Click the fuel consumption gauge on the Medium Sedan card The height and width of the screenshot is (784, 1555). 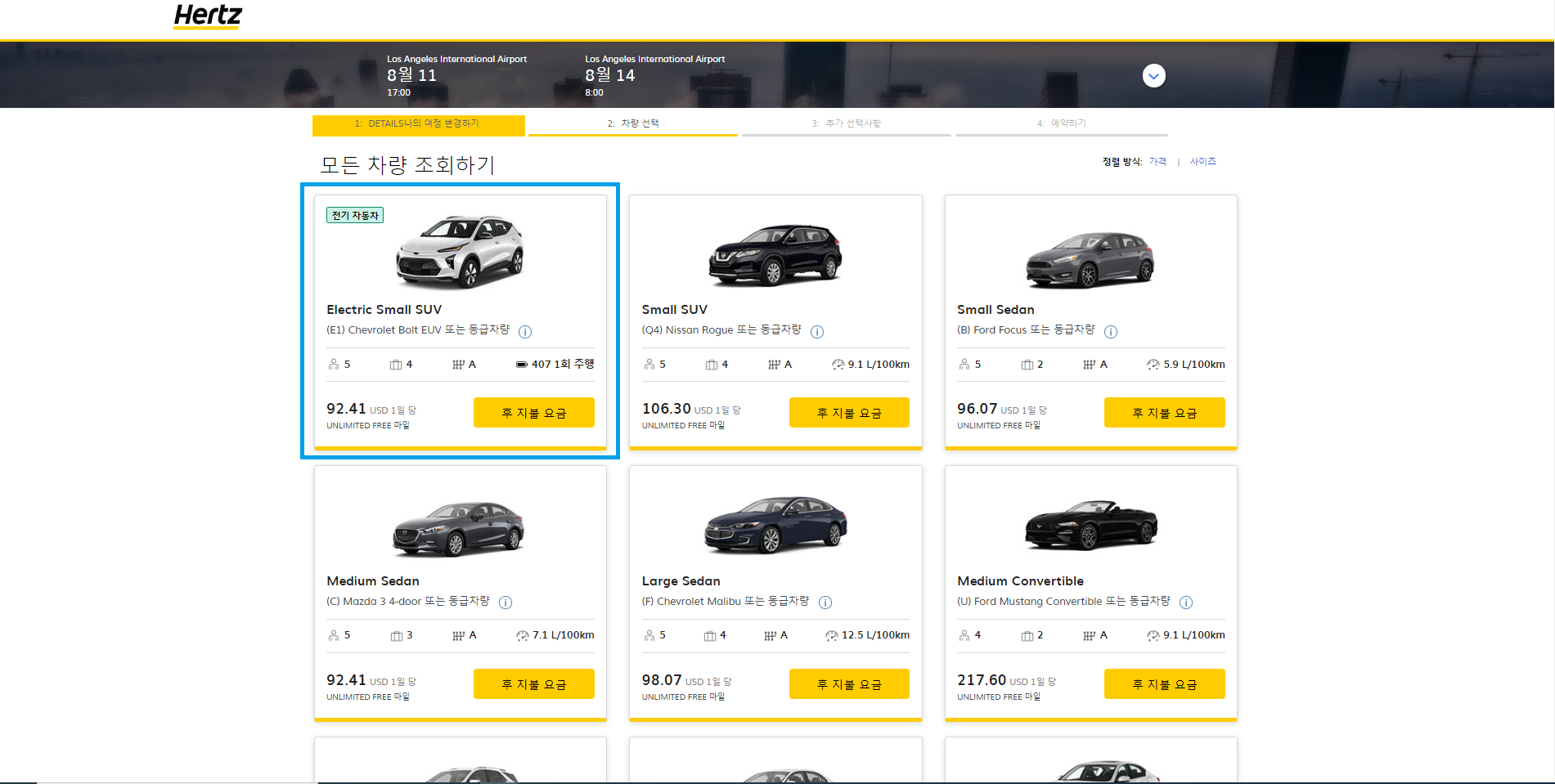coord(524,635)
